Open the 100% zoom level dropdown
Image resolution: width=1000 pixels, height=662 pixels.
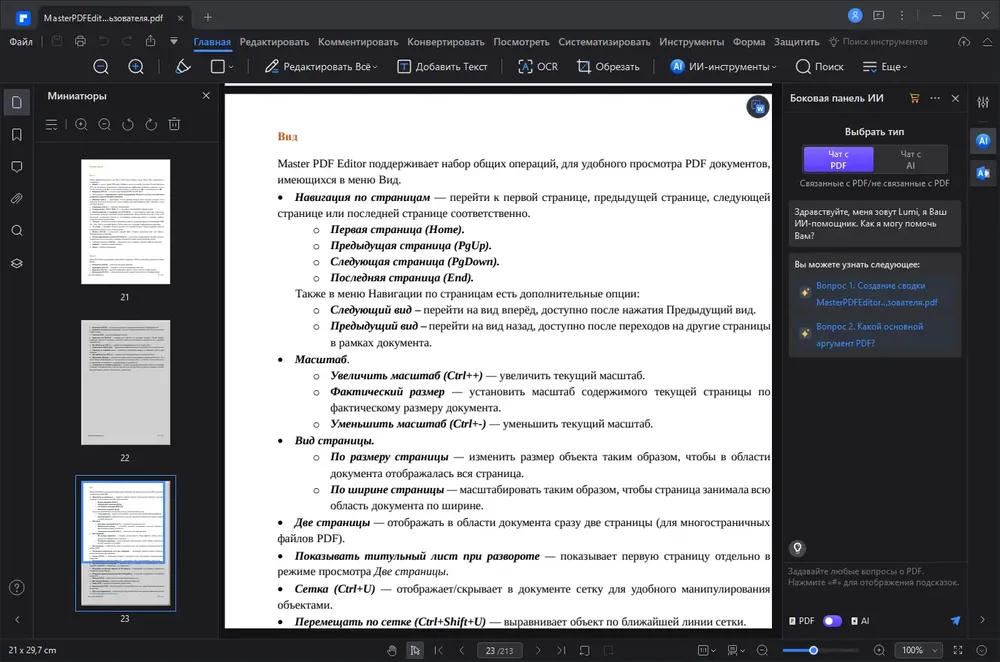[918, 650]
